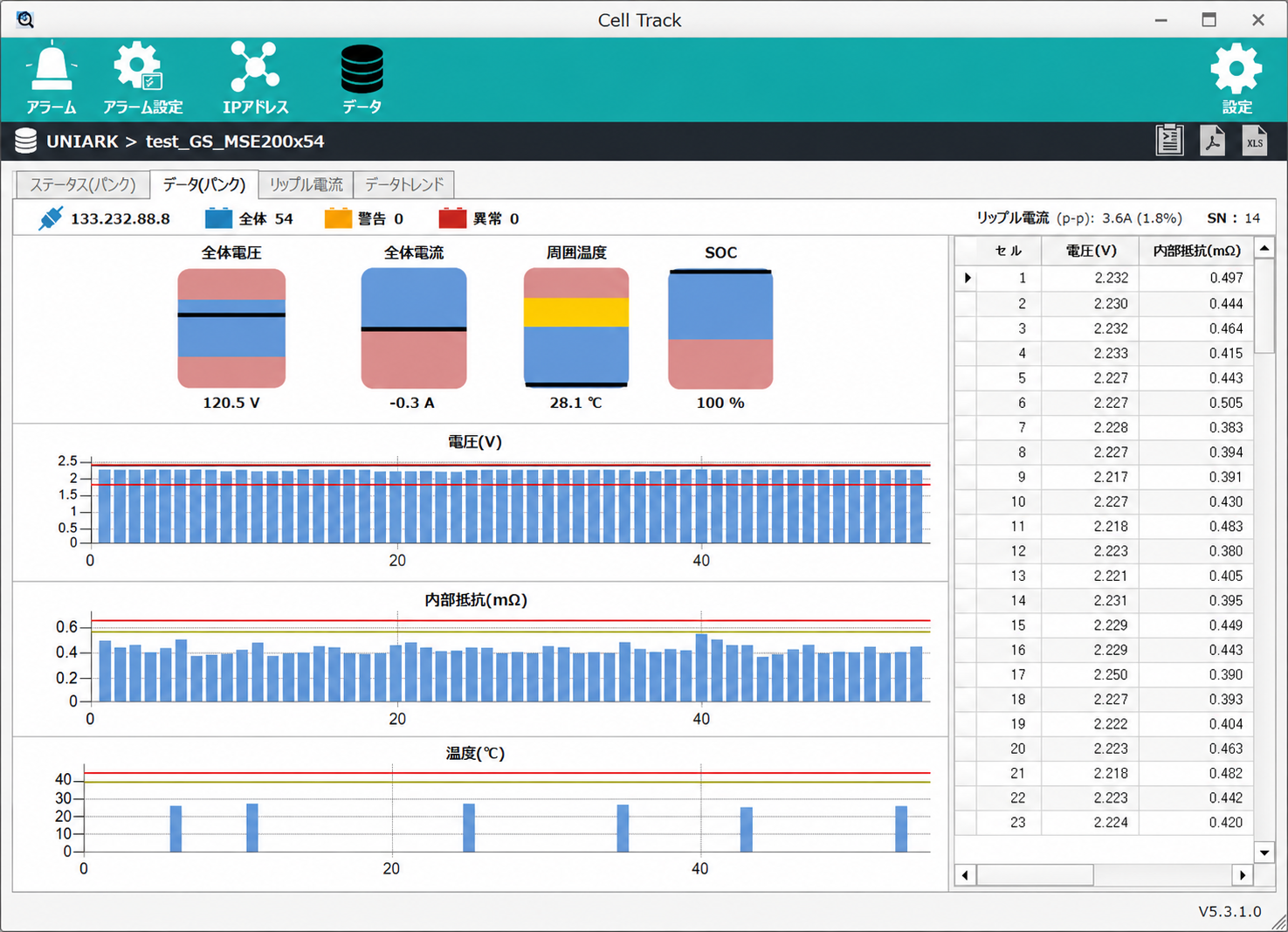Export data as PDF icon

(x=1212, y=141)
